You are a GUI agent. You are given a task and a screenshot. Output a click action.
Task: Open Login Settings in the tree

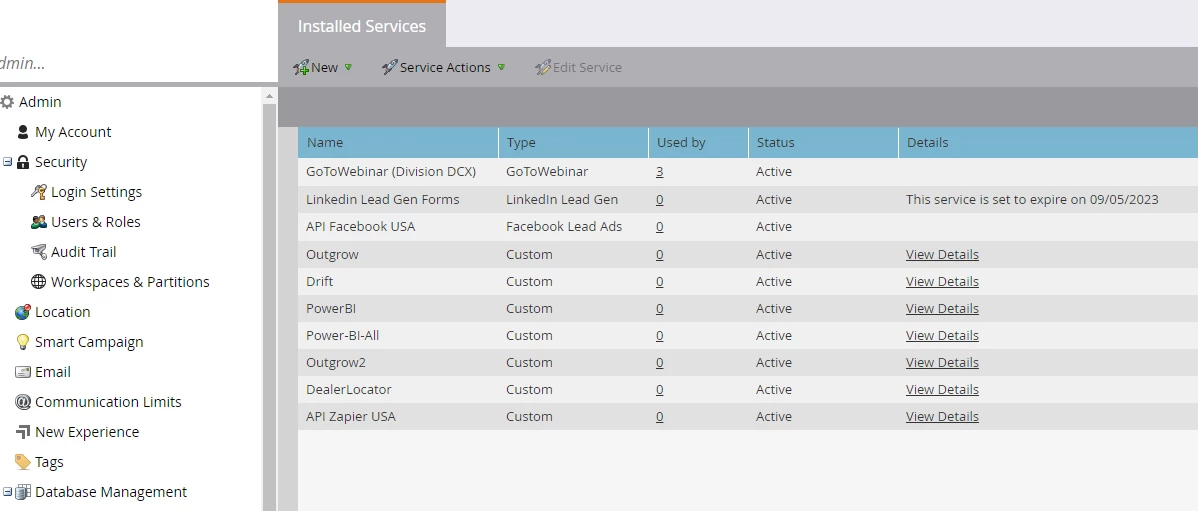(96, 192)
